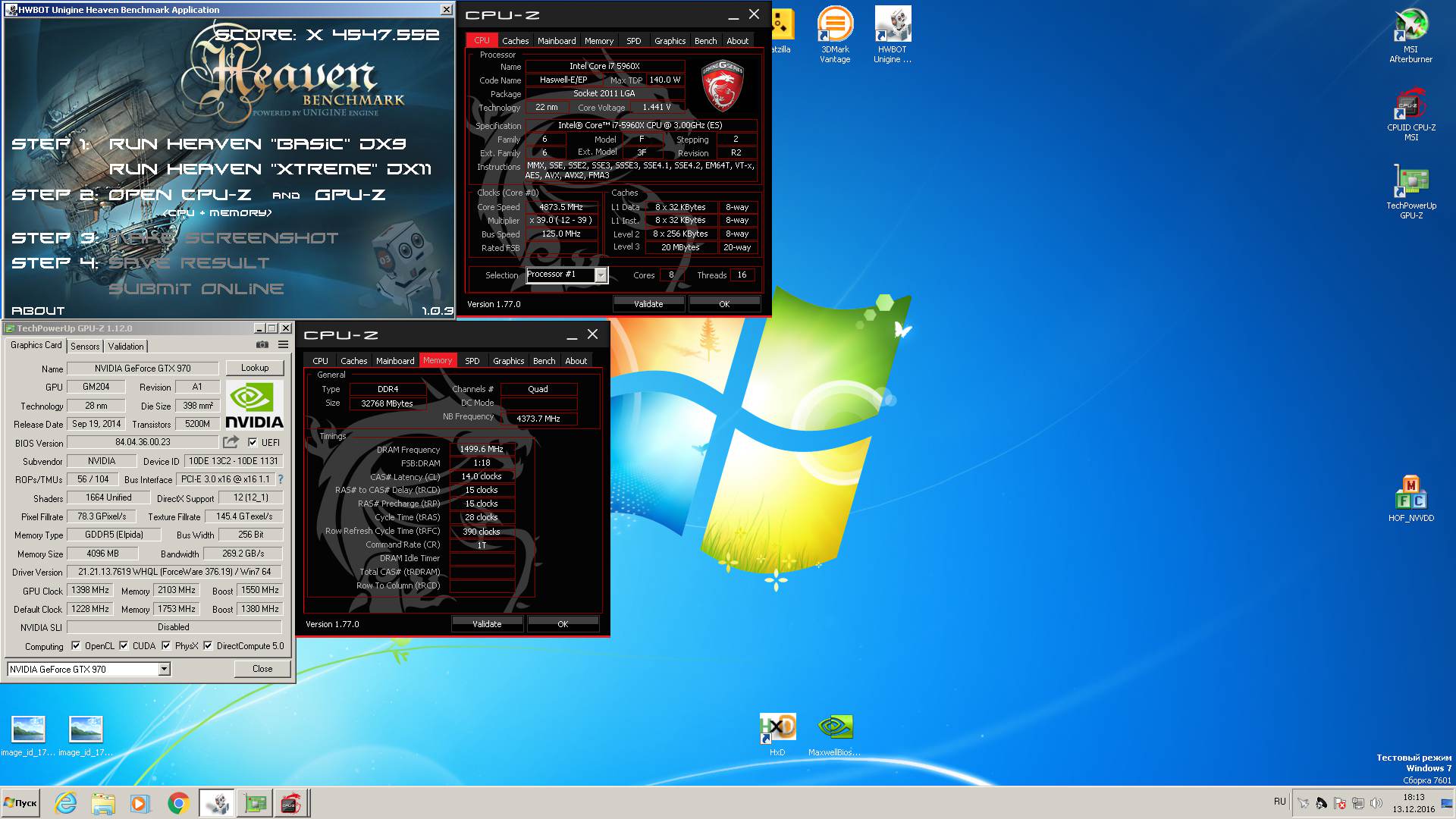Toggle the PhysX checkbox

point(166,646)
